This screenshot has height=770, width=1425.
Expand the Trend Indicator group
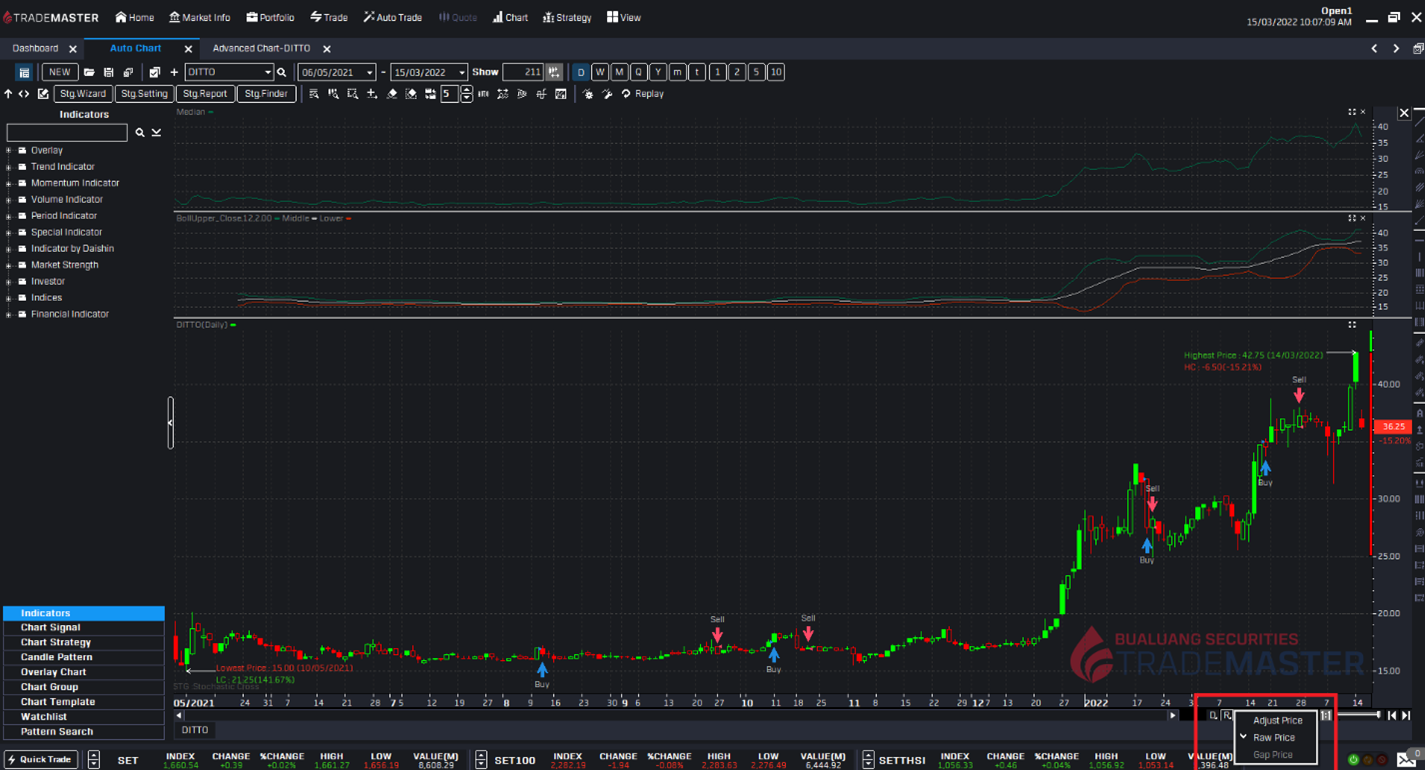pyautogui.click(x=9, y=167)
